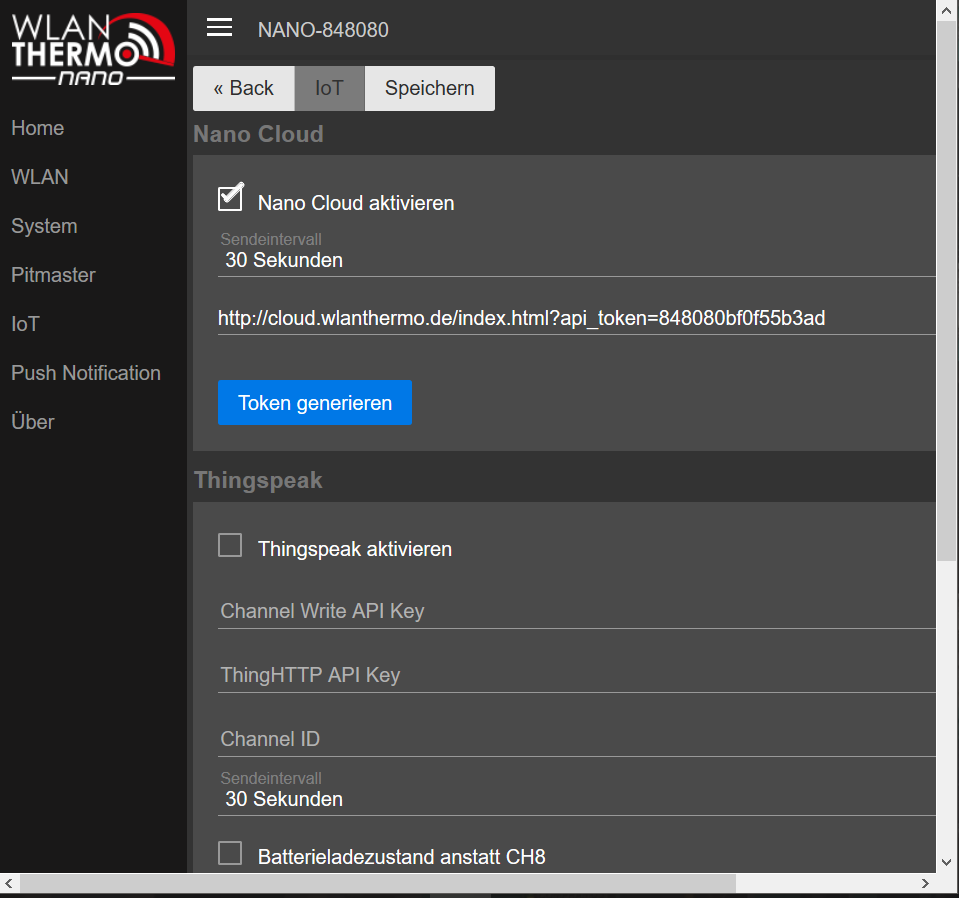
Task: Click the scroll down arrow
Action: (x=947, y=863)
